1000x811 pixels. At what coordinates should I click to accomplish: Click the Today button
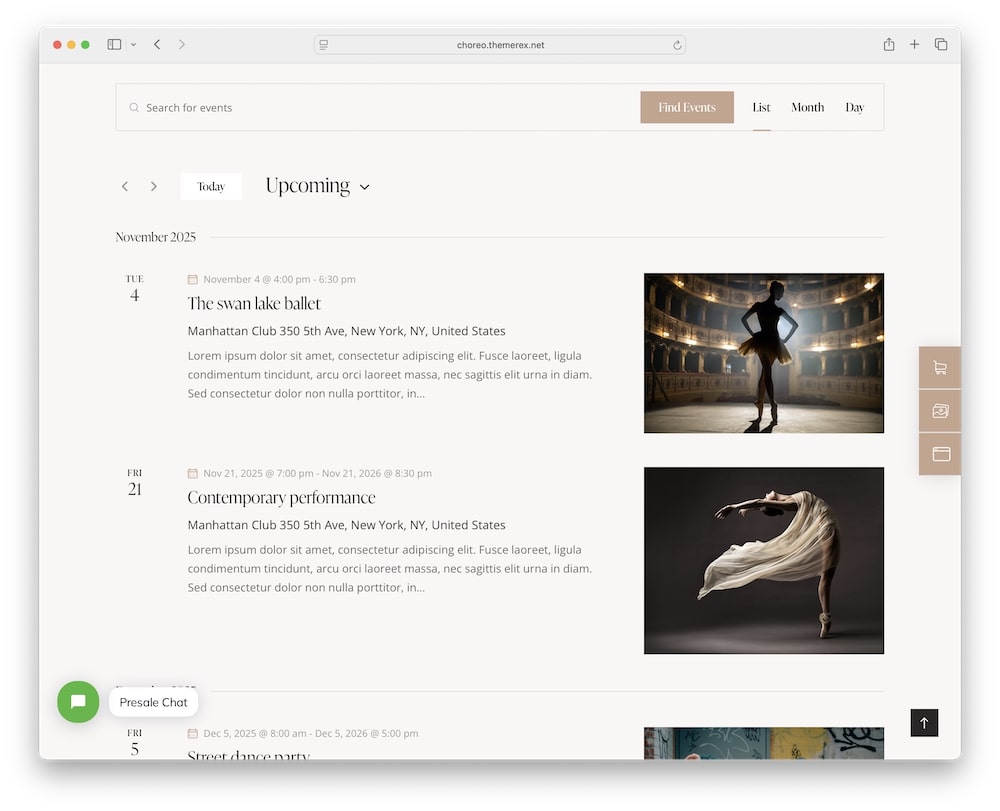[x=211, y=186]
